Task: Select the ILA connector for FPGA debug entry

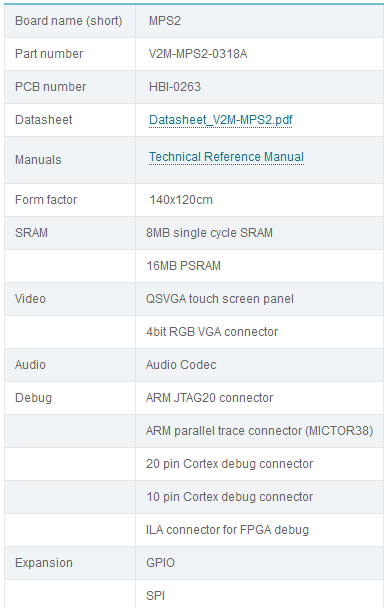Action: pyautogui.click(x=227, y=530)
